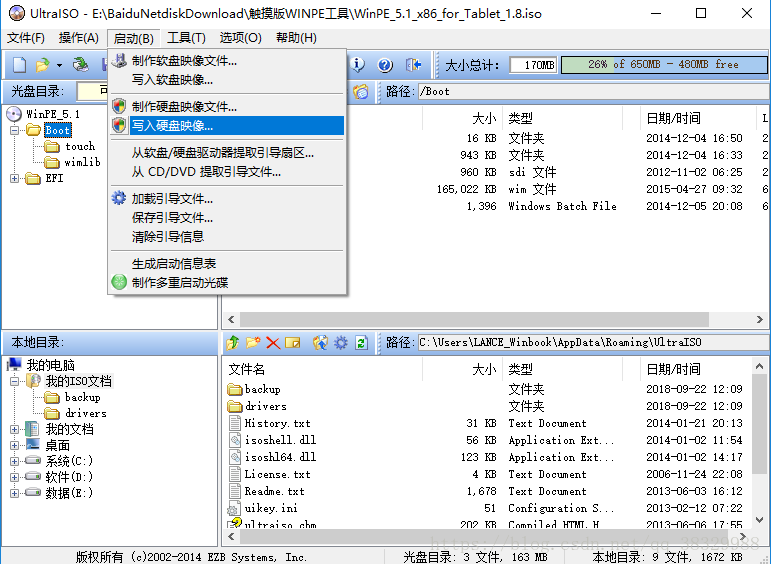Expand the 软件(D:) drive node
Image resolution: width=771 pixels, height=564 pixels.
[x=14, y=477]
